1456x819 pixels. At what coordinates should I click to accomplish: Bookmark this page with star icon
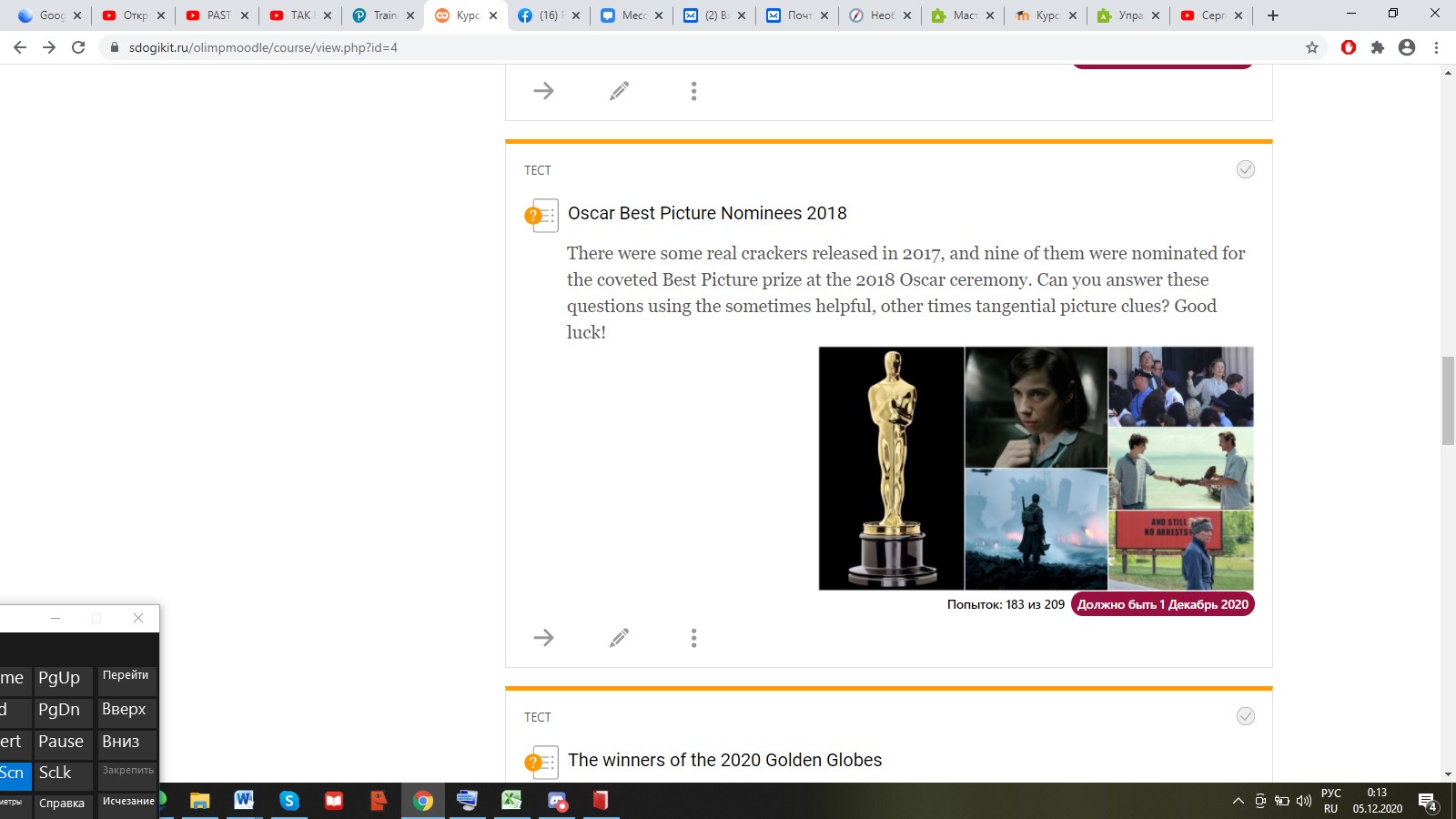coord(1312,47)
